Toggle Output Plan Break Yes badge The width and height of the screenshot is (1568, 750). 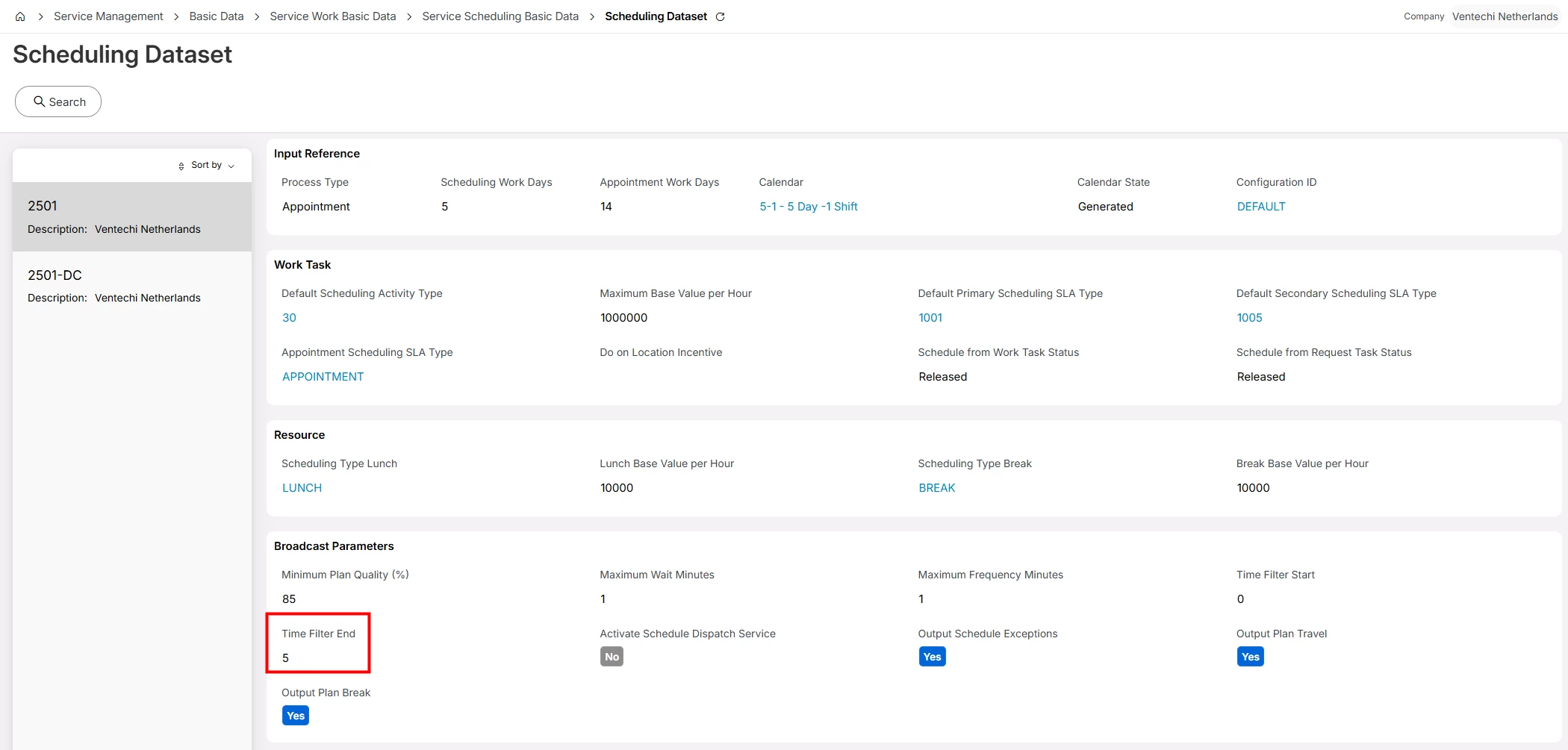(x=296, y=716)
